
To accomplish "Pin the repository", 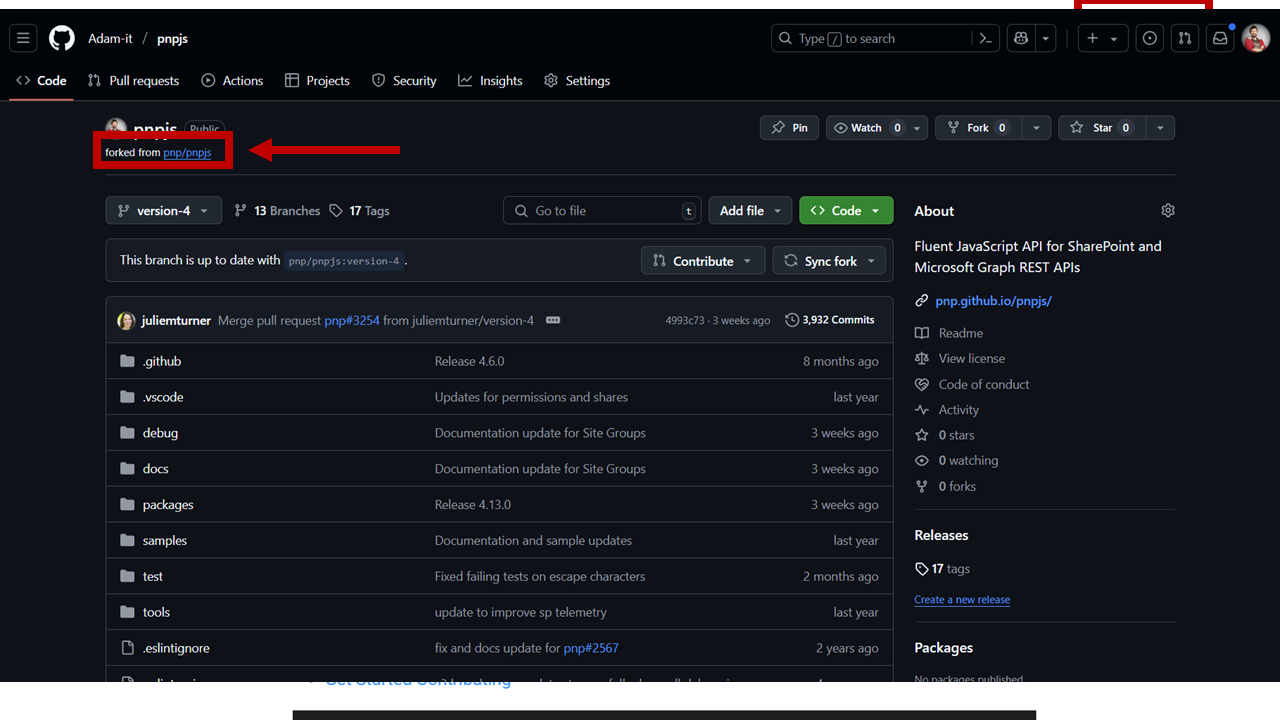I will click(790, 128).
